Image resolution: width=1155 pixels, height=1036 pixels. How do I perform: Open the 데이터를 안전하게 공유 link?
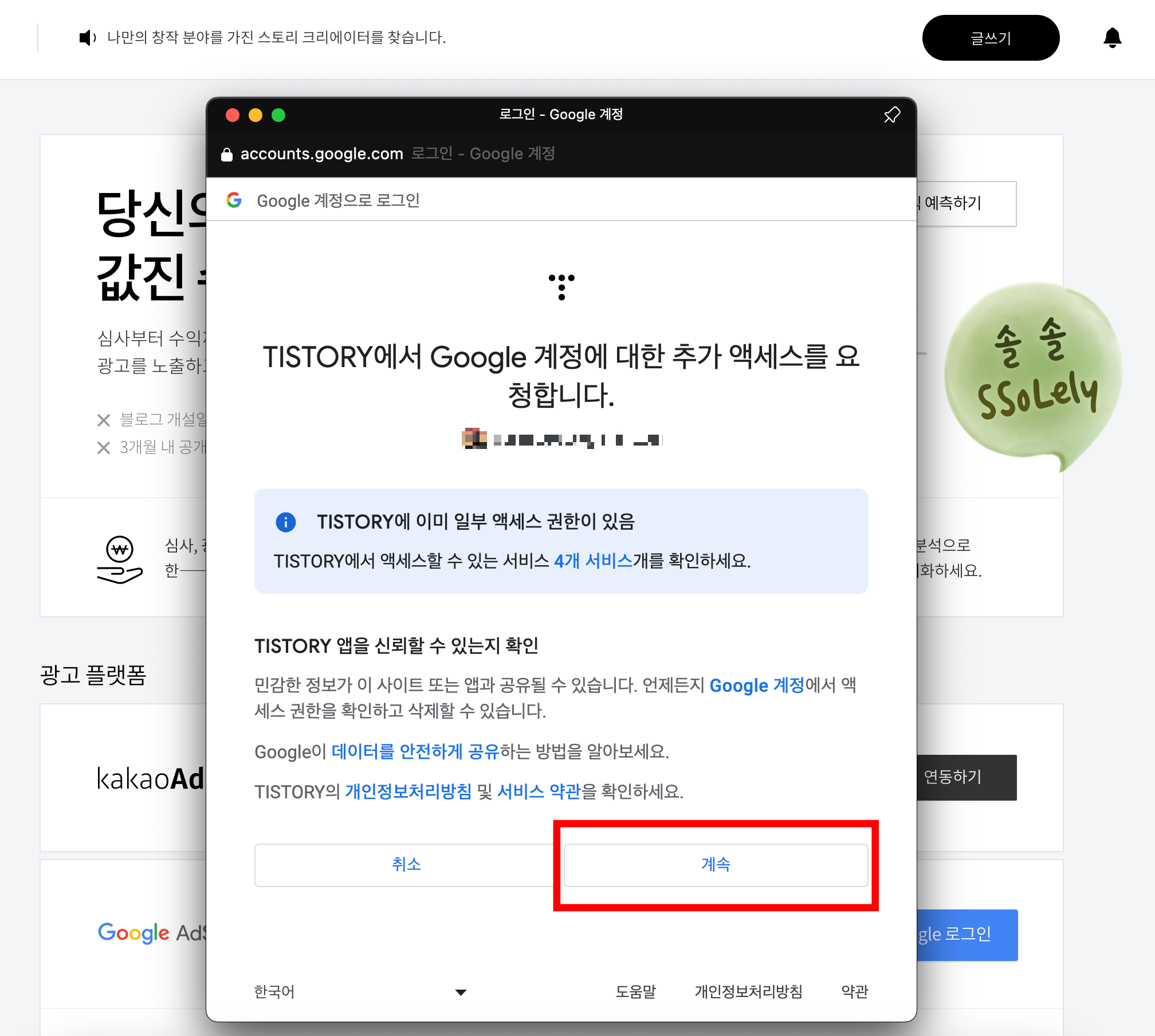pyautogui.click(x=416, y=751)
